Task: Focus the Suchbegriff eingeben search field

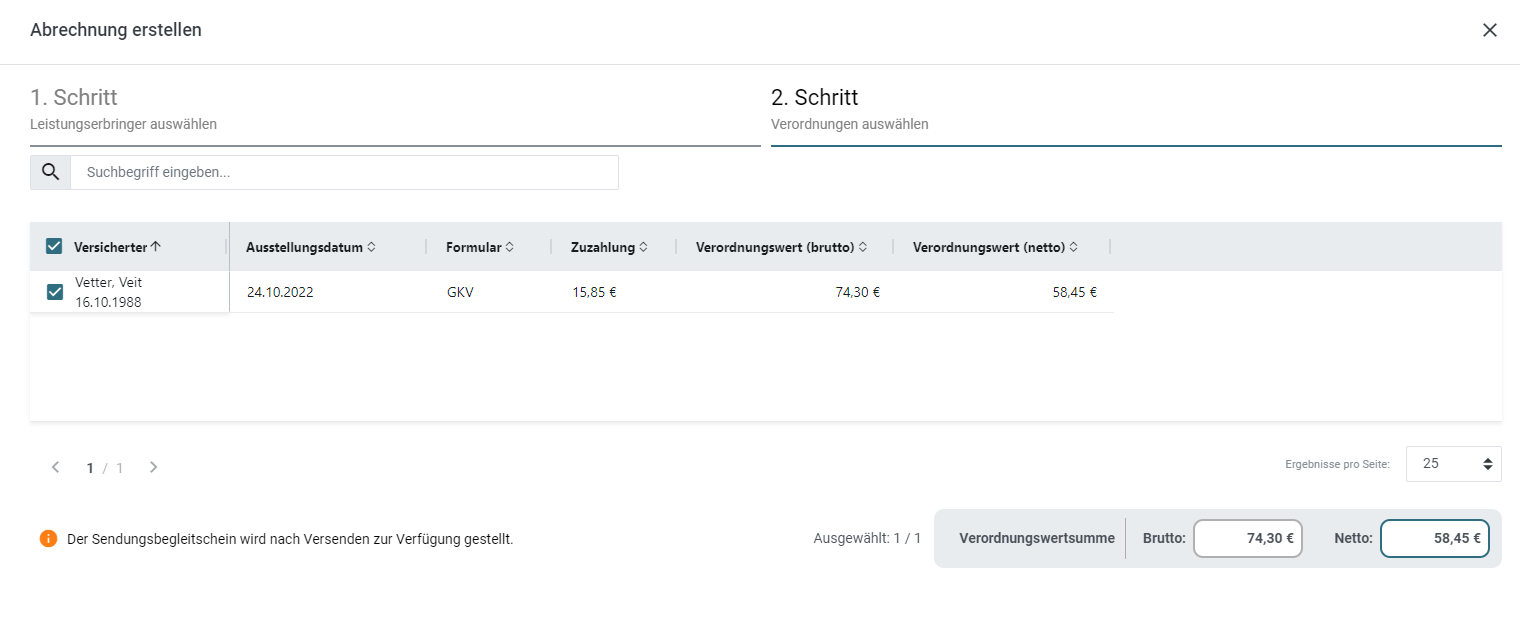Action: tap(344, 172)
